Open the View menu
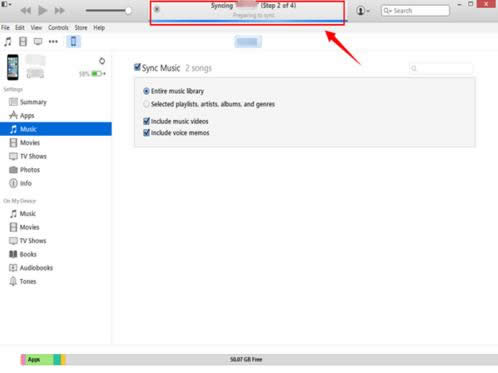 pos(36,28)
